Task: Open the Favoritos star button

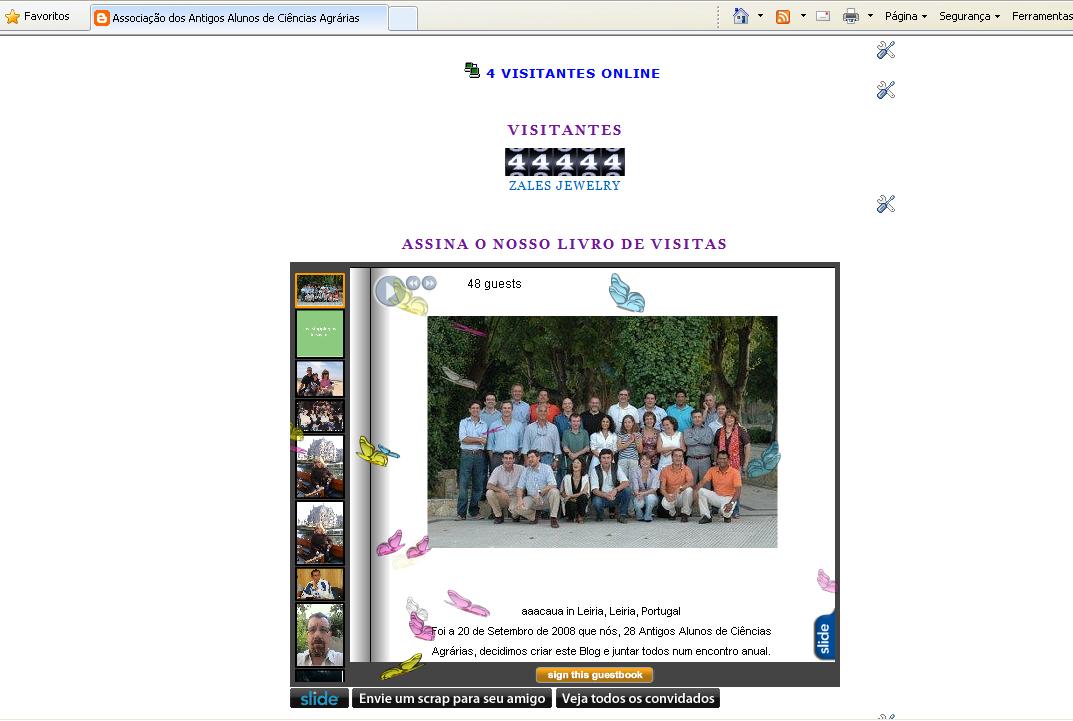Action: click(x=37, y=16)
